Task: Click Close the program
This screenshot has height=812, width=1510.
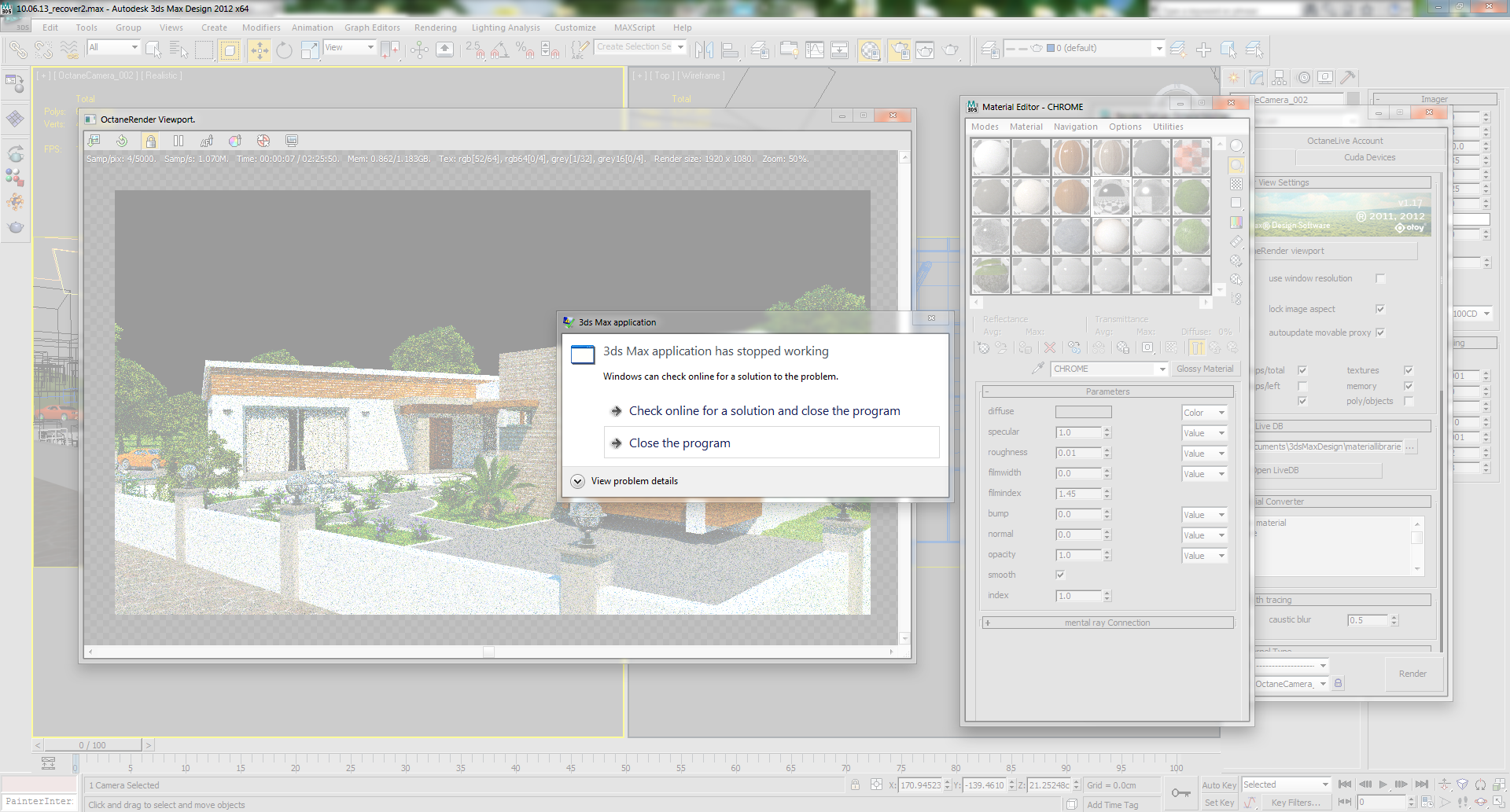Action: coord(772,443)
